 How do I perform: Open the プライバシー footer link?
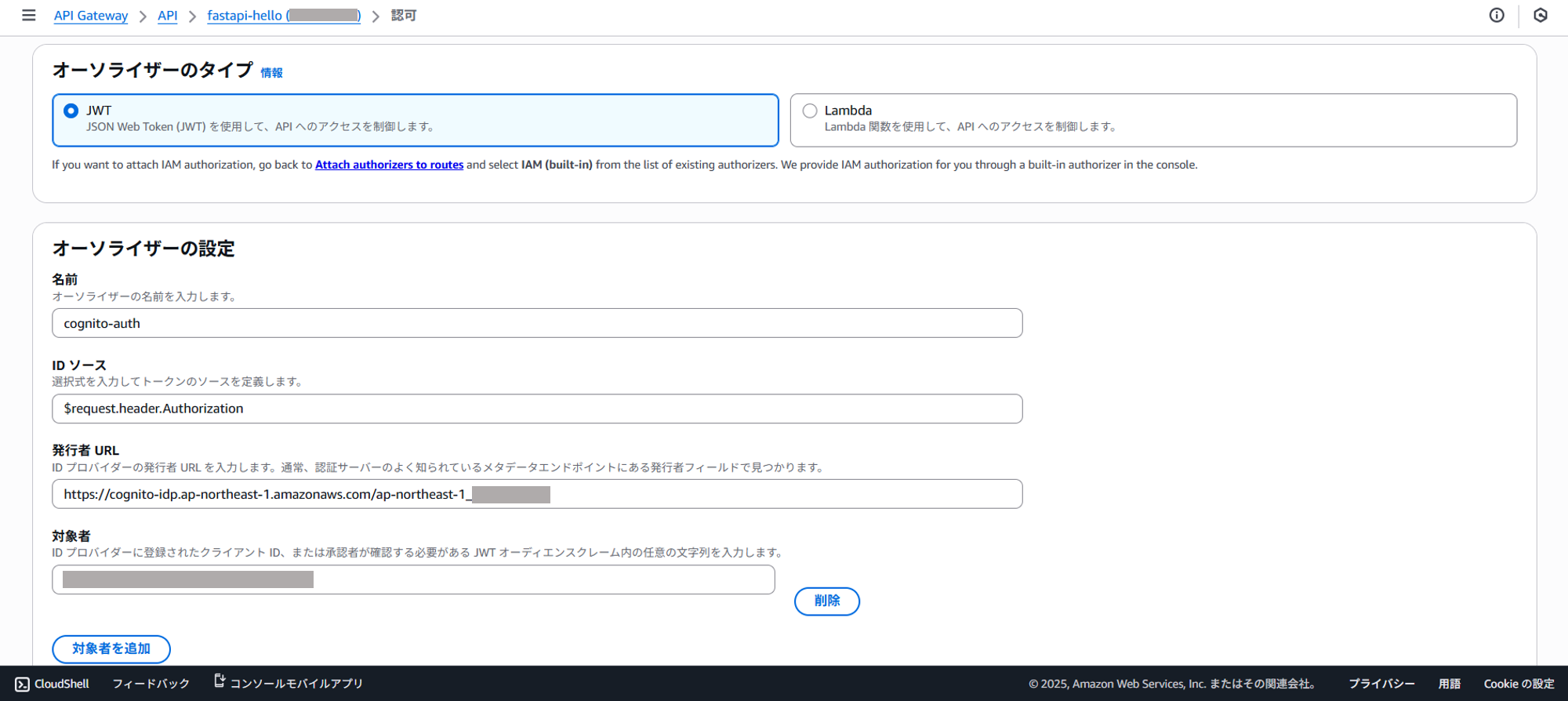point(1381,684)
